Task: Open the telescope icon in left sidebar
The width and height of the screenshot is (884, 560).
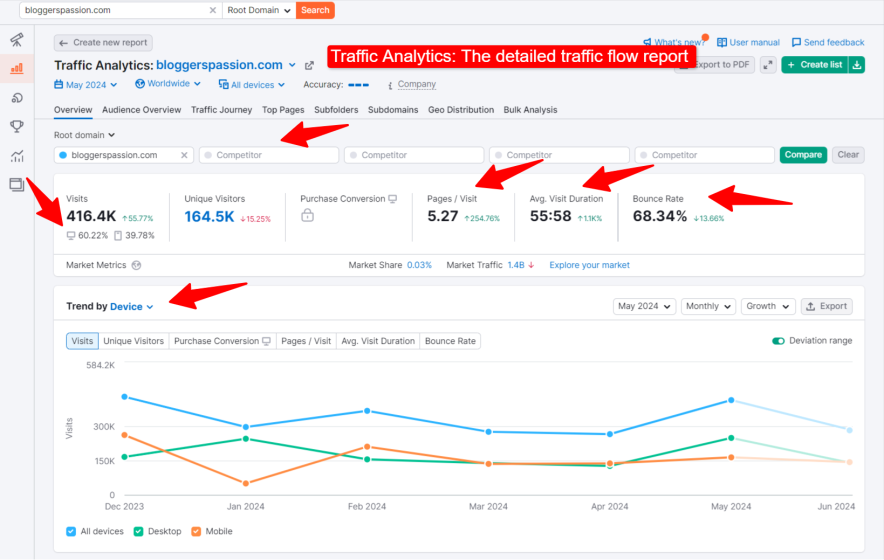Action: pos(17,39)
